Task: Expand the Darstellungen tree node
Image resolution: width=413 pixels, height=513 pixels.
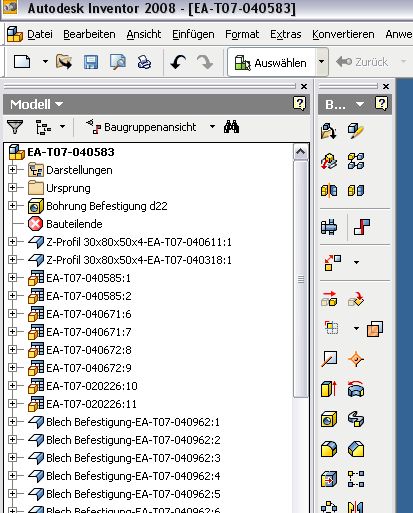Action: tap(12, 170)
